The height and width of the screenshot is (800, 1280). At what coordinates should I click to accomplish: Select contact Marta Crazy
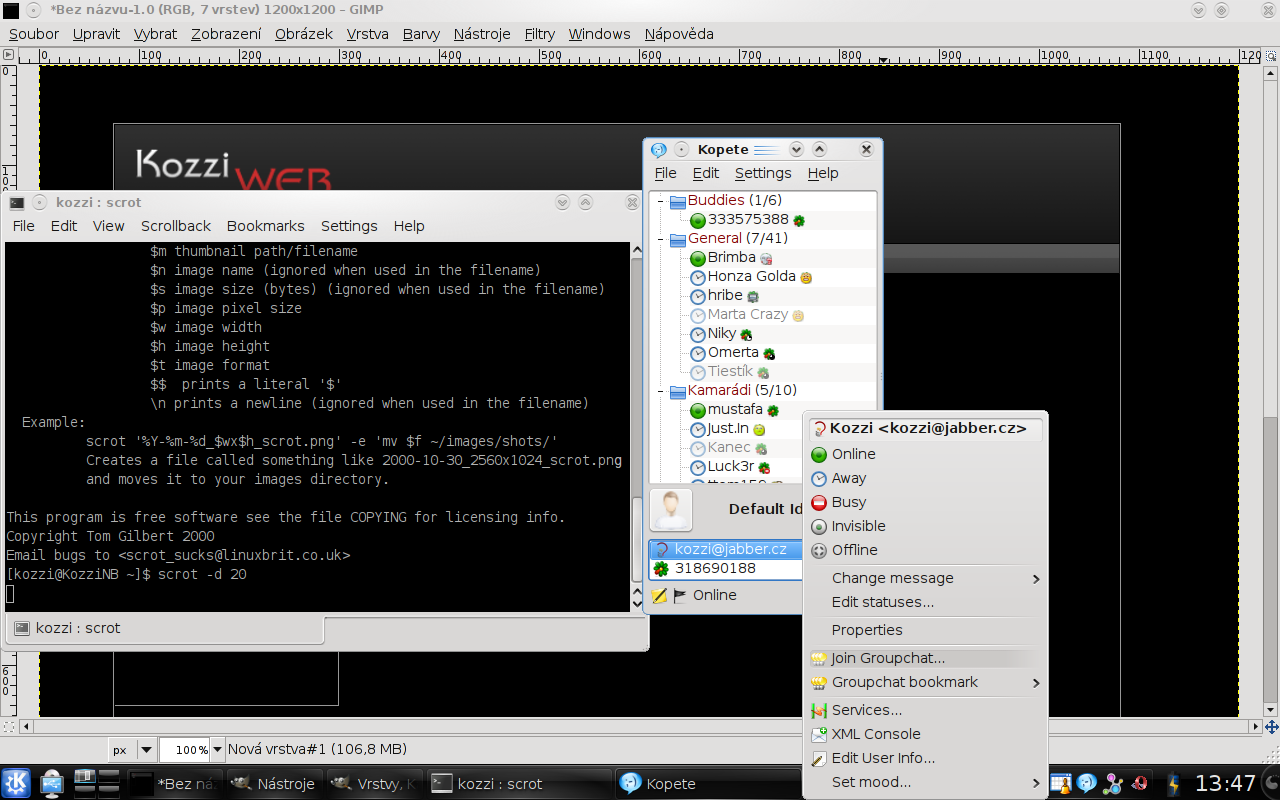(x=747, y=315)
